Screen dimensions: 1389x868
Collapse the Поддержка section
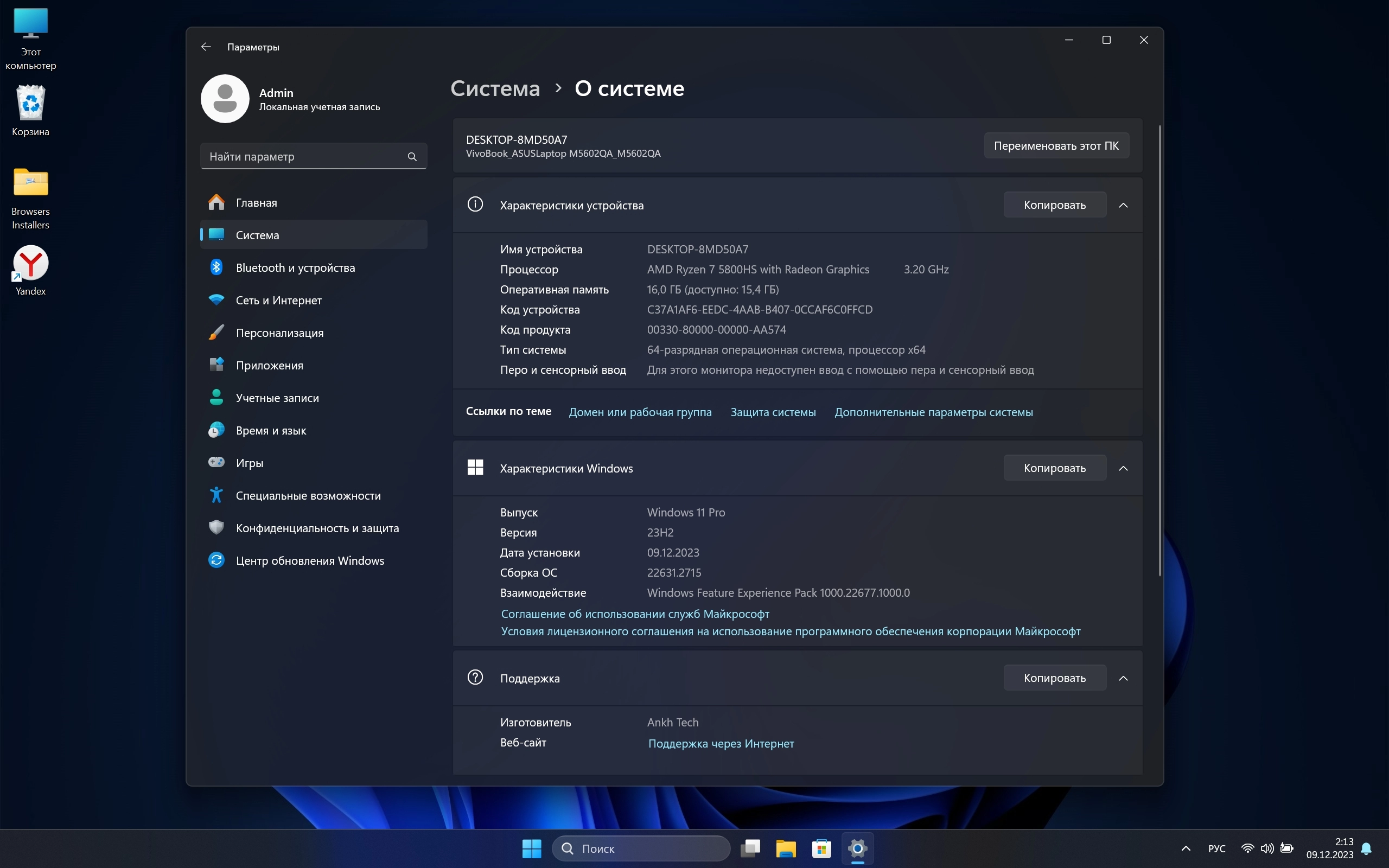pyautogui.click(x=1123, y=679)
